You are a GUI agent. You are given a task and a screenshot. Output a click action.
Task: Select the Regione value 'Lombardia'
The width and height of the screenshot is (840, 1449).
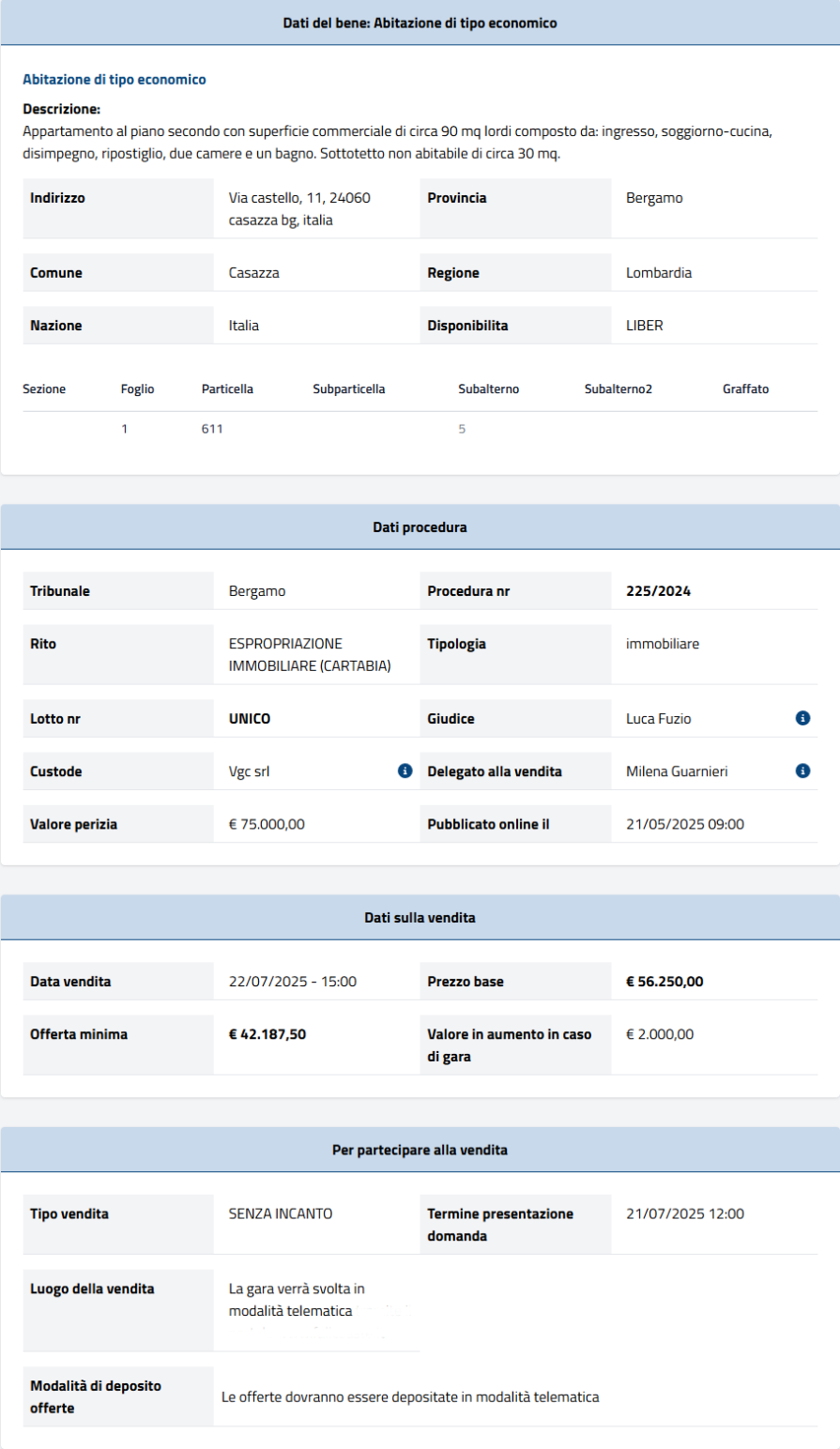tap(659, 273)
